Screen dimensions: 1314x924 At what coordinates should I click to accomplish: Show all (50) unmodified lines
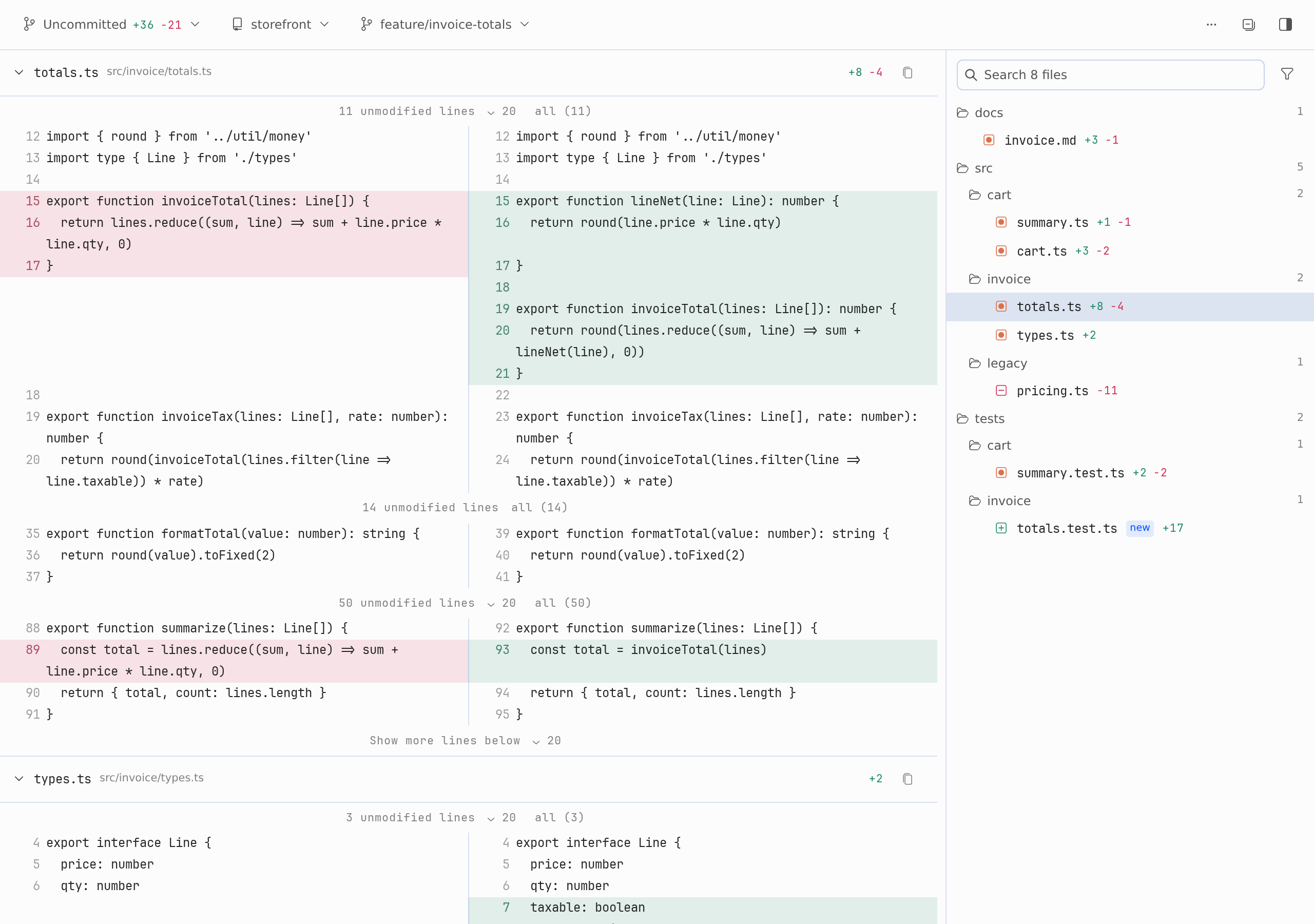pyautogui.click(x=563, y=603)
